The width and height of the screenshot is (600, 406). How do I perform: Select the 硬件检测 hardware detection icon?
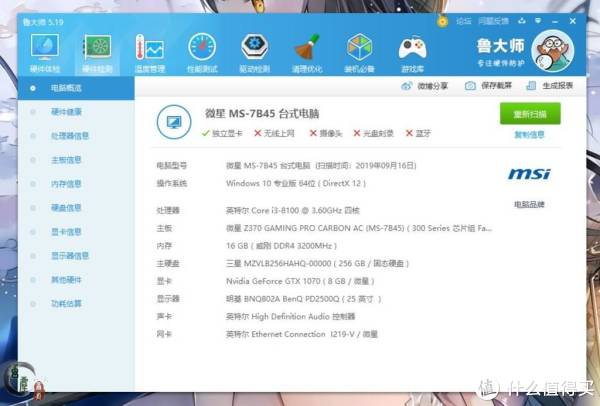pyautogui.click(x=98, y=52)
